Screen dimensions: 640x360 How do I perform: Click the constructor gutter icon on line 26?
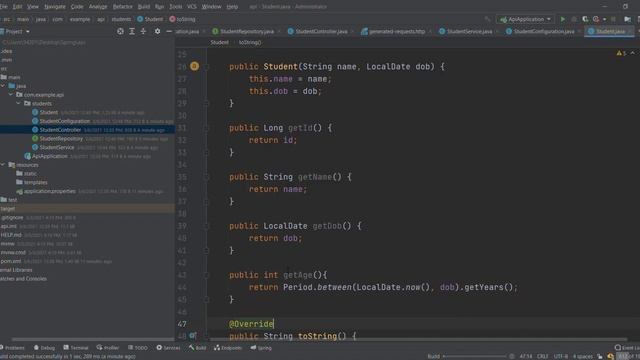pyautogui.click(x=194, y=66)
